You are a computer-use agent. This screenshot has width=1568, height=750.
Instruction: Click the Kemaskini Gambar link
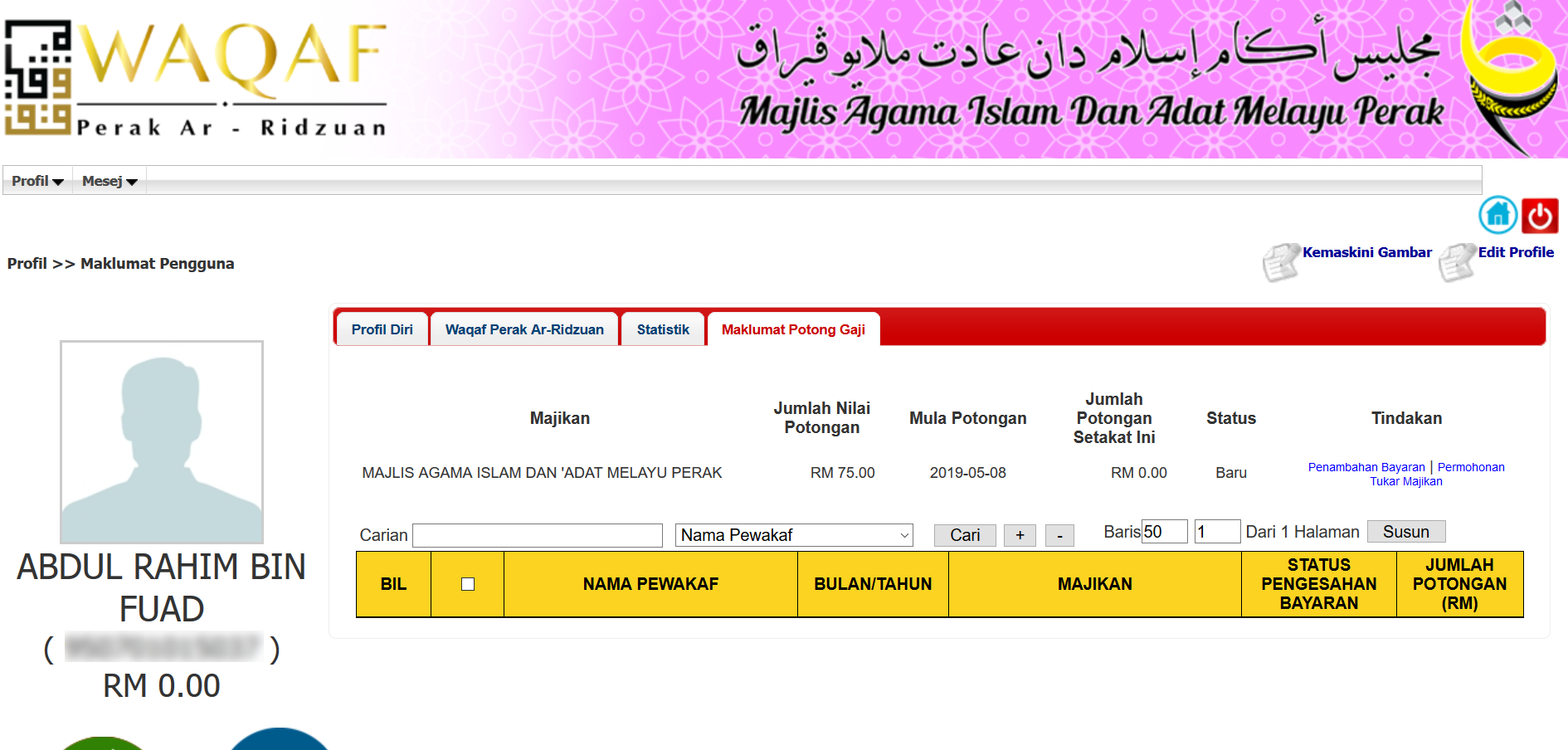(1367, 252)
